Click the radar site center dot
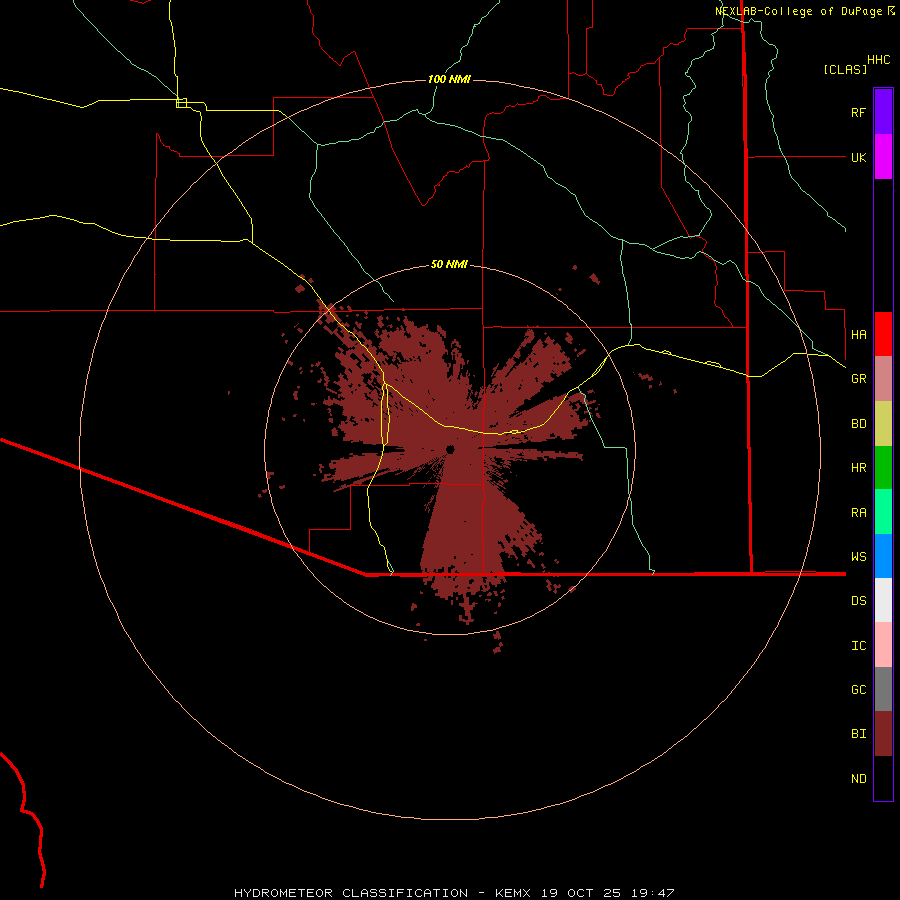Viewport: 900px width, 900px height. [x=450, y=449]
